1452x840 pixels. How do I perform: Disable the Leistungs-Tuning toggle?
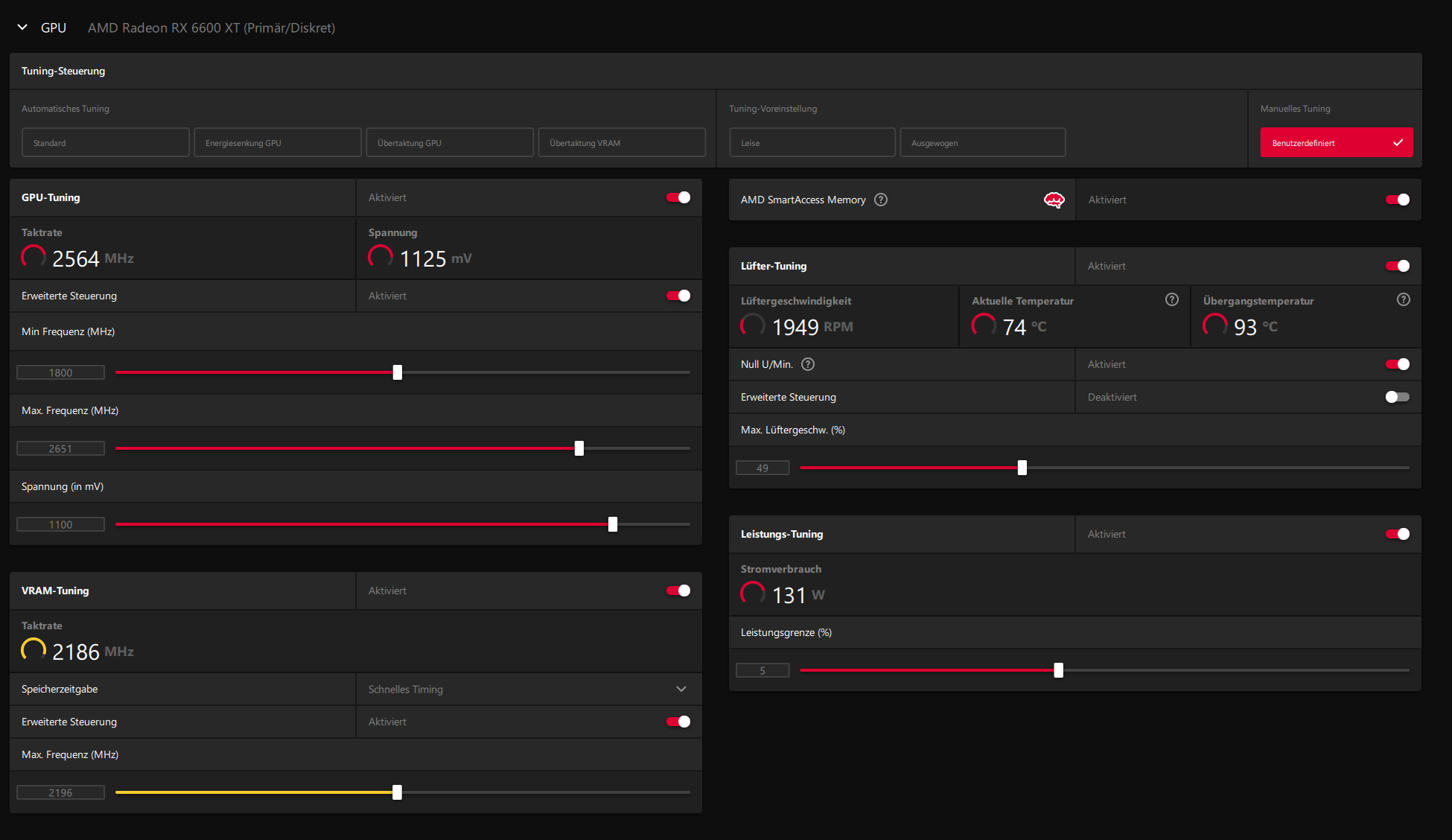[1397, 534]
